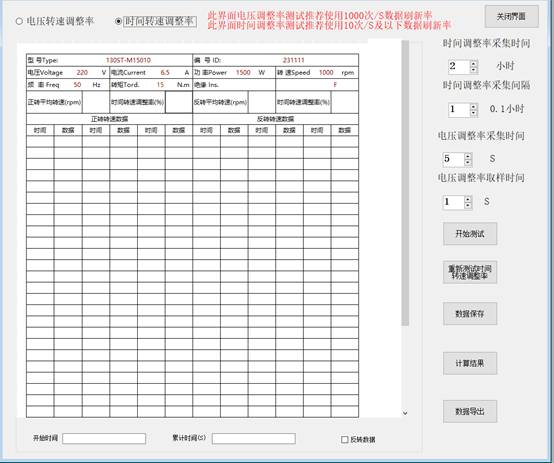Click the 开始时间 input field
Viewport: 554px width, 463px height.
click(x=104, y=439)
